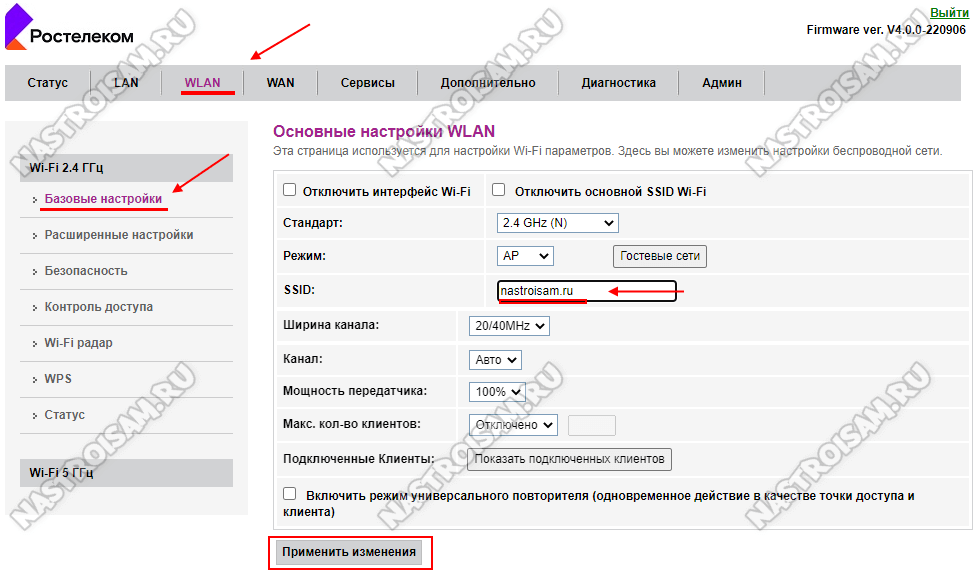Open the WPS sidebar item
Viewport: 976px width, 572px height.
[58, 378]
